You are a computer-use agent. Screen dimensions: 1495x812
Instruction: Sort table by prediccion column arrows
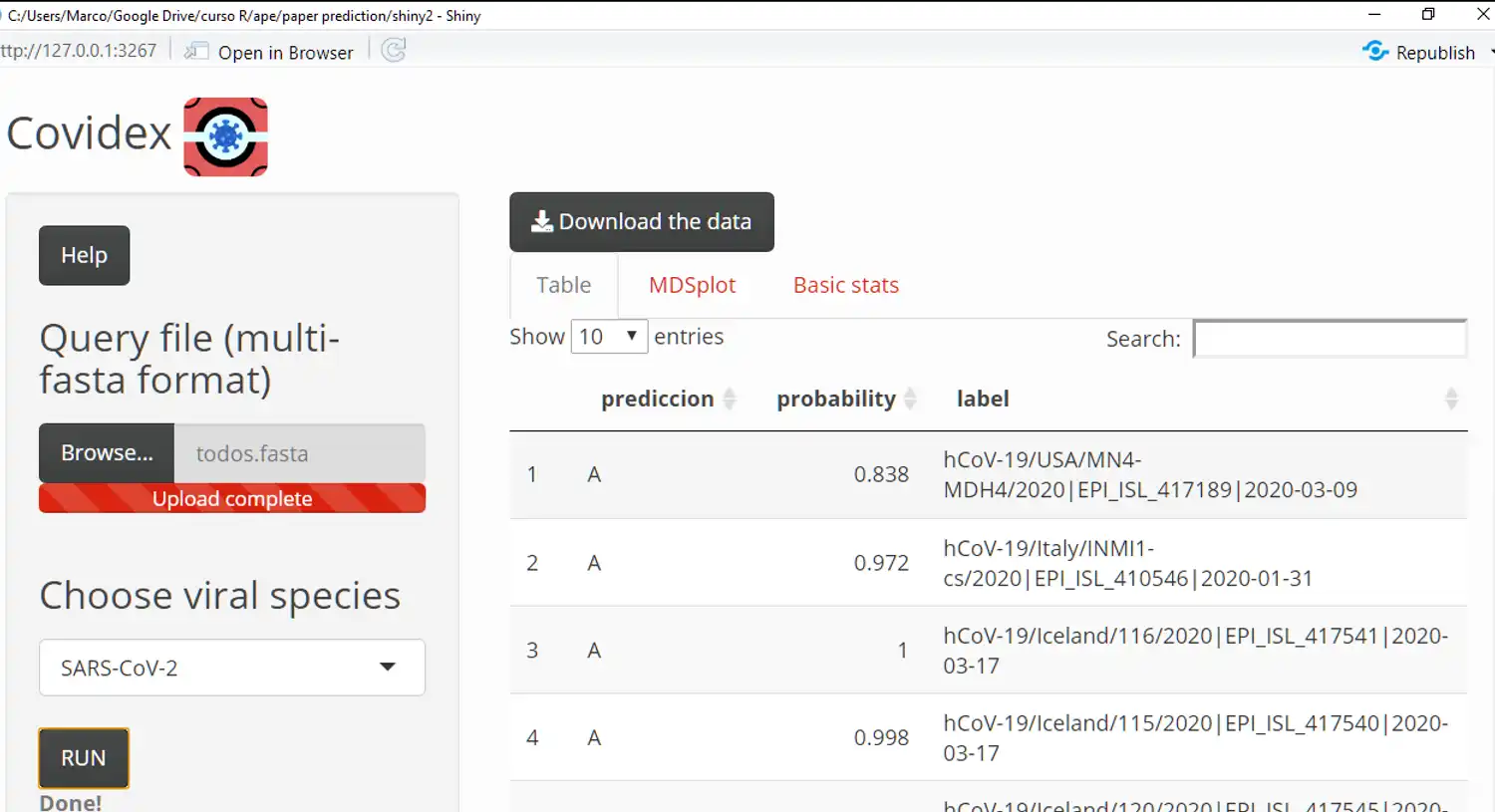click(730, 399)
